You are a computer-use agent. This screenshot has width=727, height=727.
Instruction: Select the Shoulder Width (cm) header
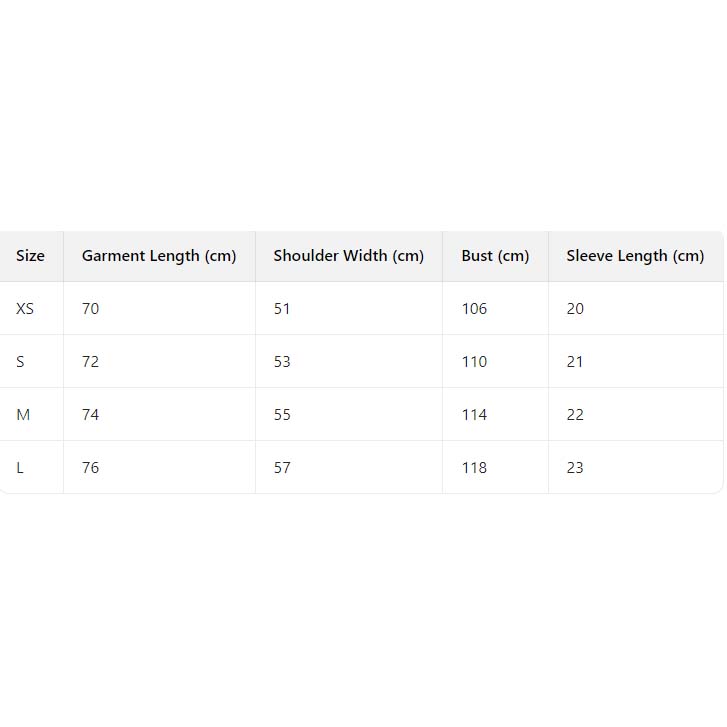click(x=348, y=256)
